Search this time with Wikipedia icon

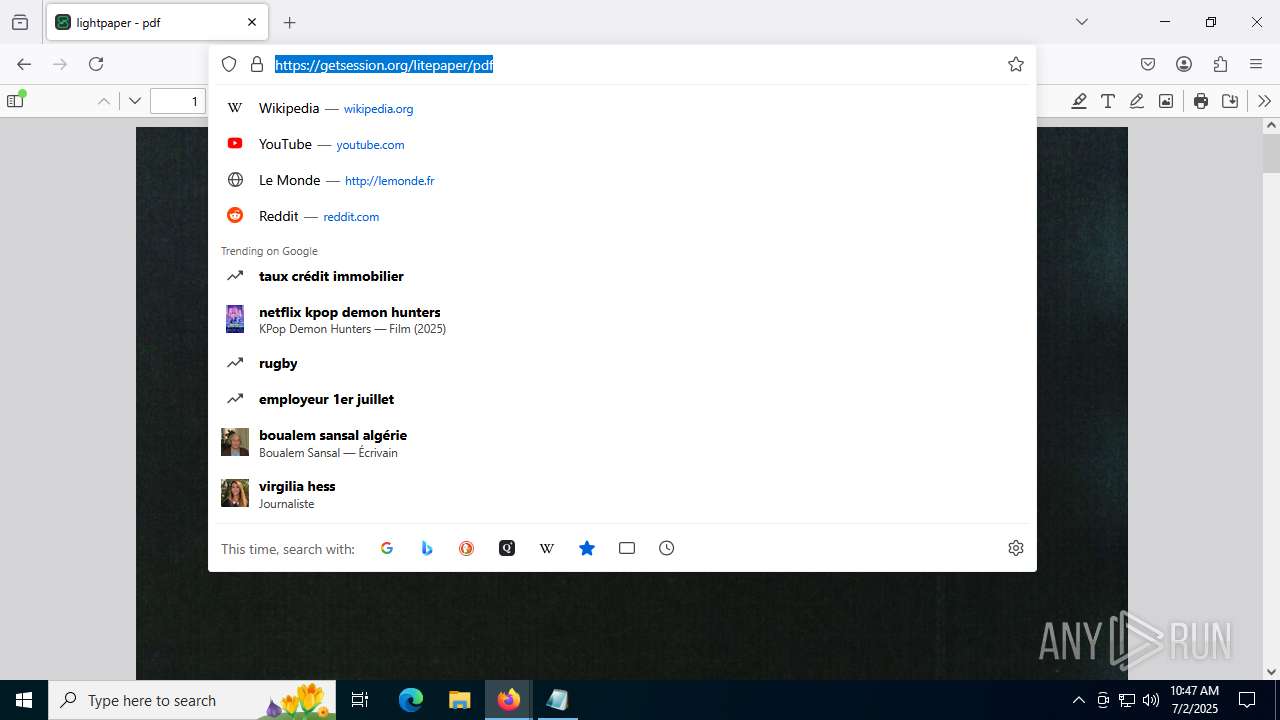pyautogui.click(x=547, y=548)
